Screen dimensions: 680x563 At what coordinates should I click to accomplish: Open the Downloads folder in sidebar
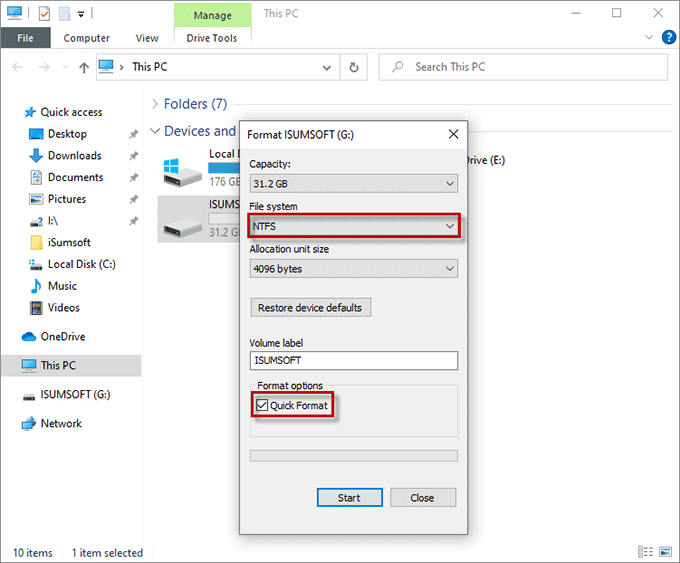[65, 156]
